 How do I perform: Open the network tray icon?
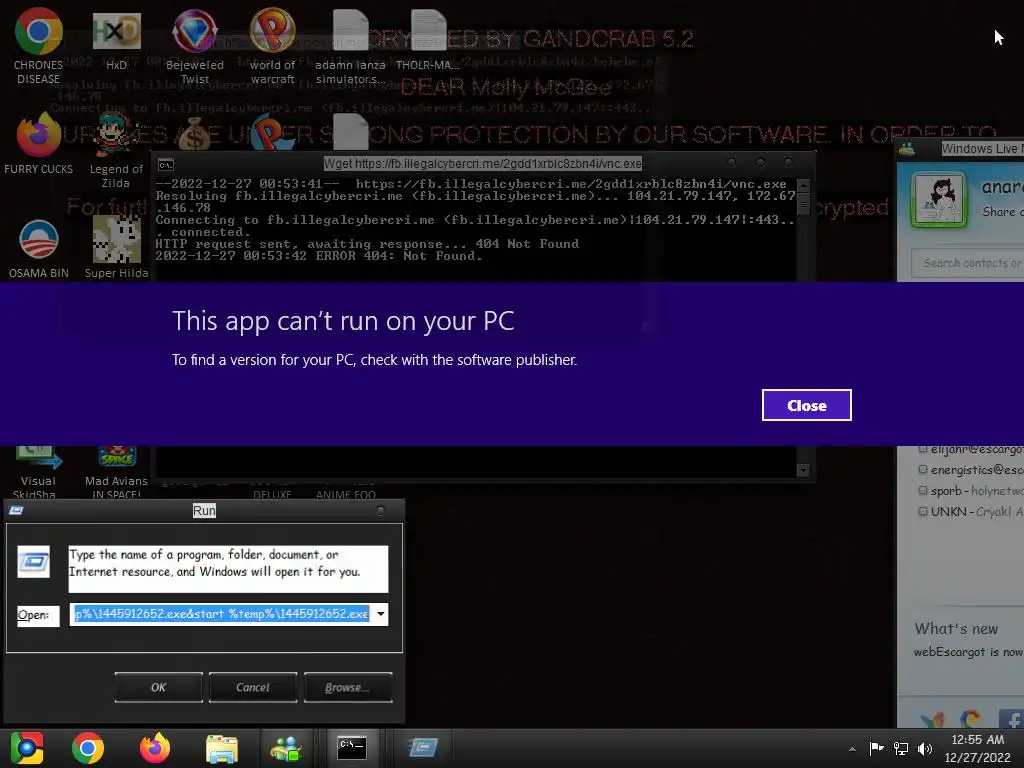901,748
